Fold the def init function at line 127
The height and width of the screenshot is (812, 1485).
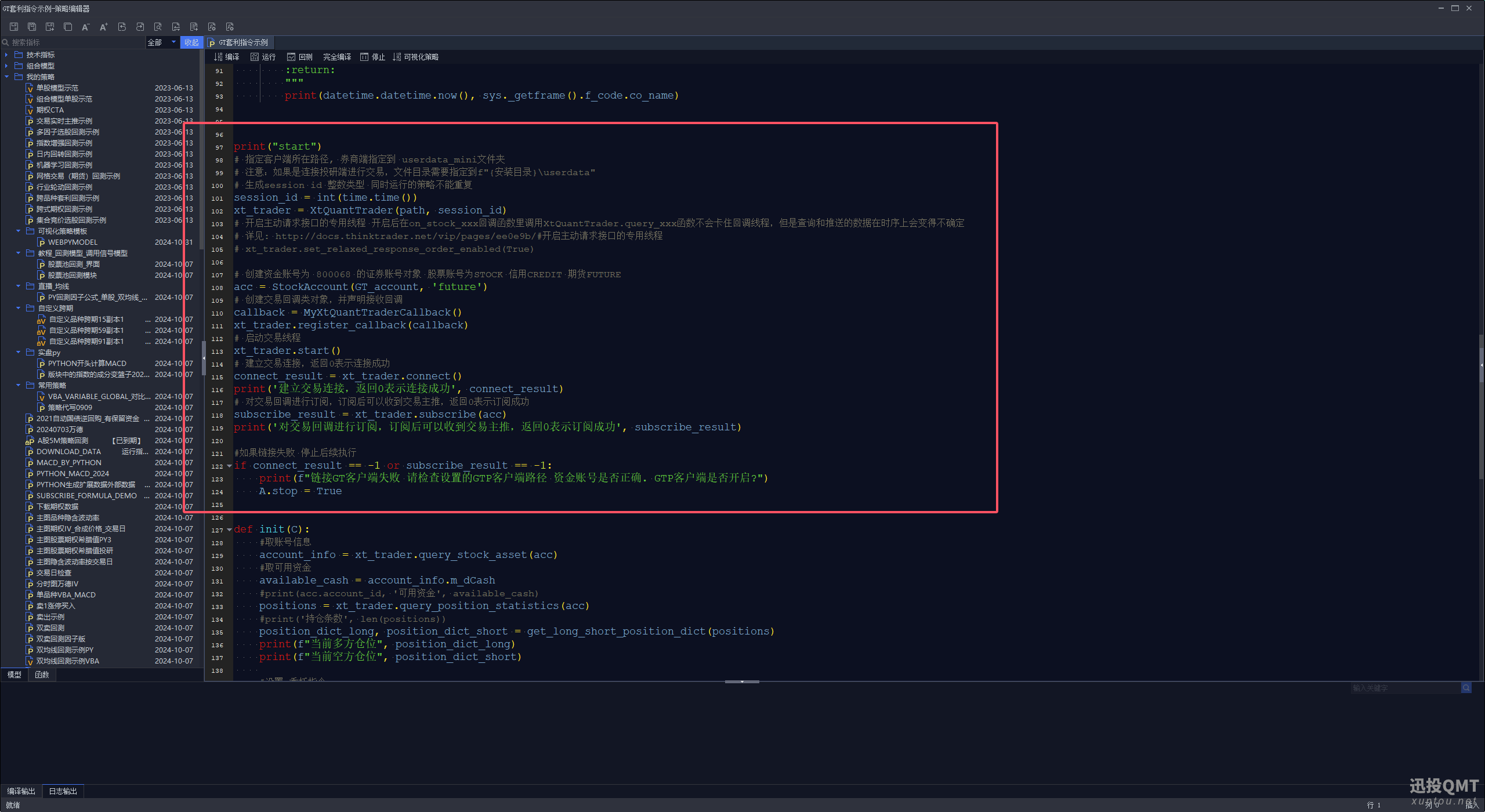pyautogui.click(x=229, y=530)
